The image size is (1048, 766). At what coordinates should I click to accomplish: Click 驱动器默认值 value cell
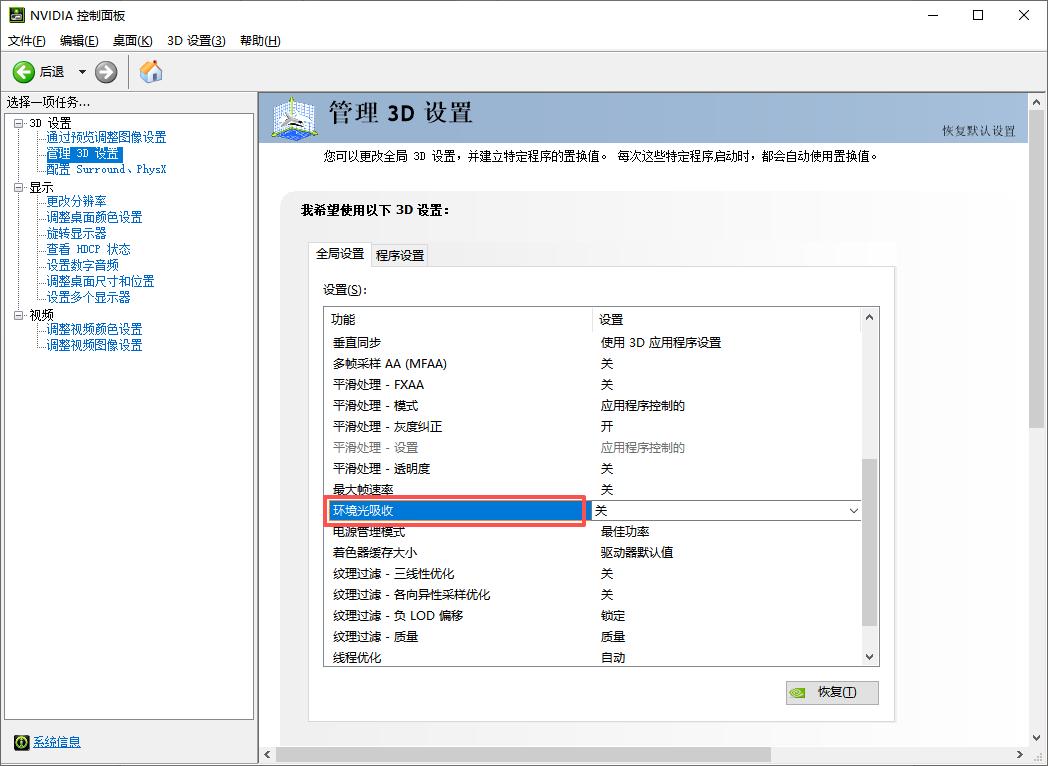637,553
